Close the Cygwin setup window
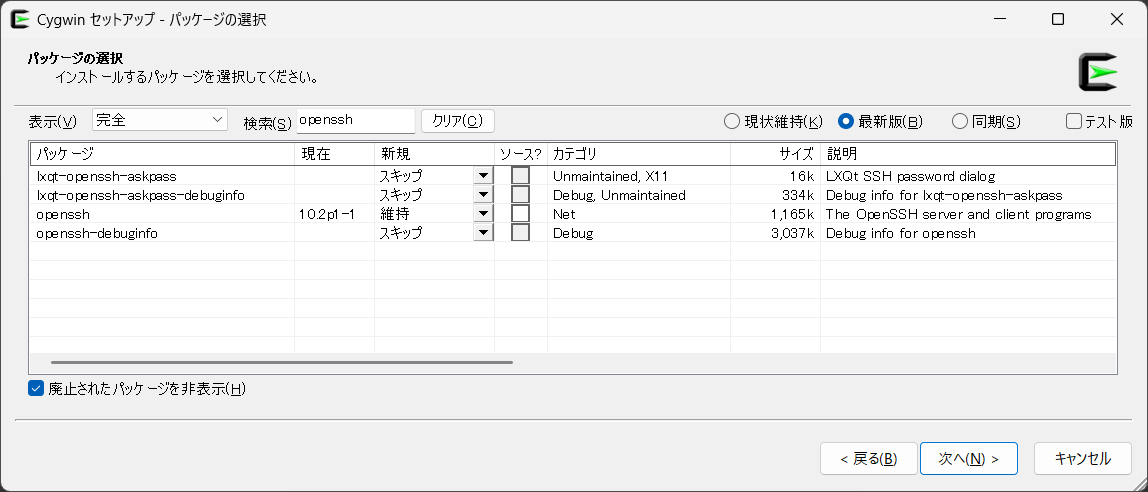1148x492 pixels. tap(1117, 20)
